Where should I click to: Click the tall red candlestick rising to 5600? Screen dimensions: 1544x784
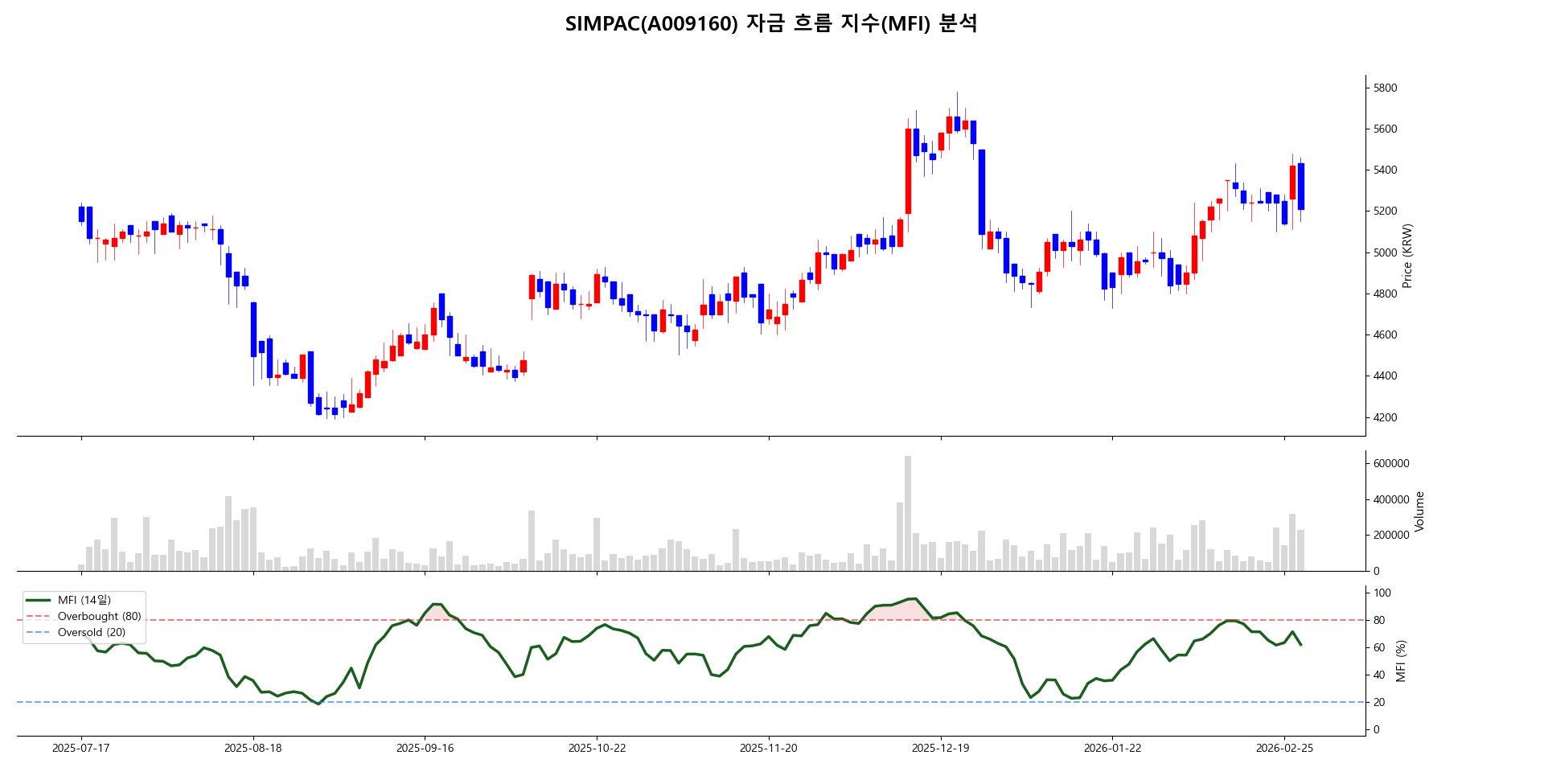point(908,171)
